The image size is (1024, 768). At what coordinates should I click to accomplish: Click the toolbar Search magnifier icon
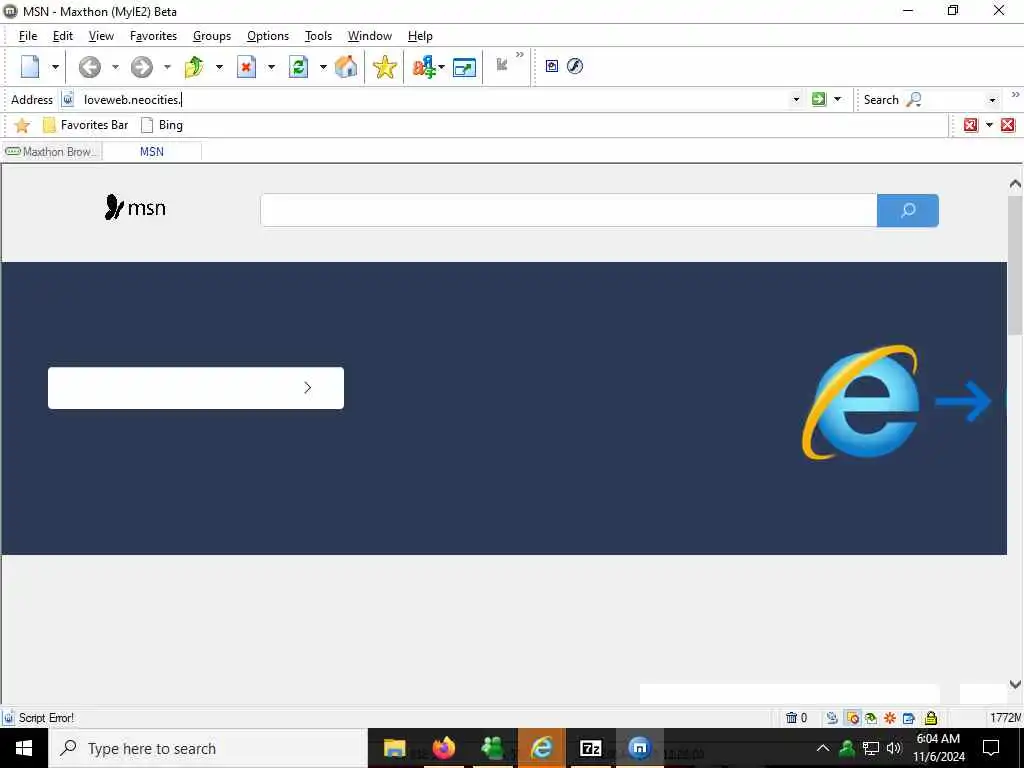914,100
